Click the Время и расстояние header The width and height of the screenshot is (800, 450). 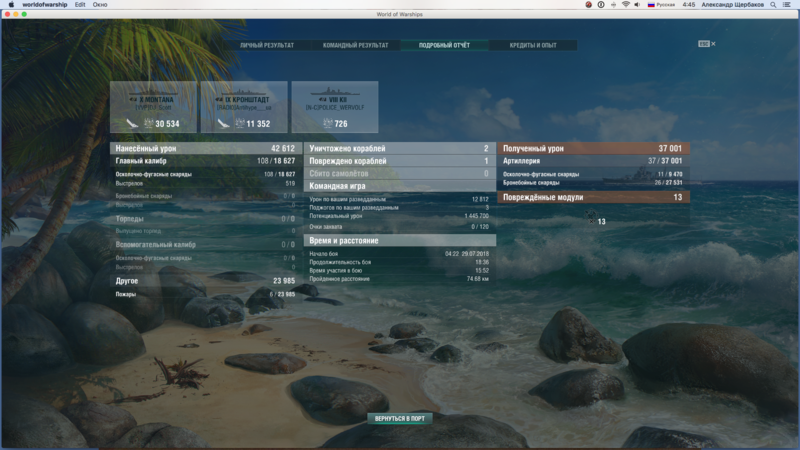click(x=400, y=241)
